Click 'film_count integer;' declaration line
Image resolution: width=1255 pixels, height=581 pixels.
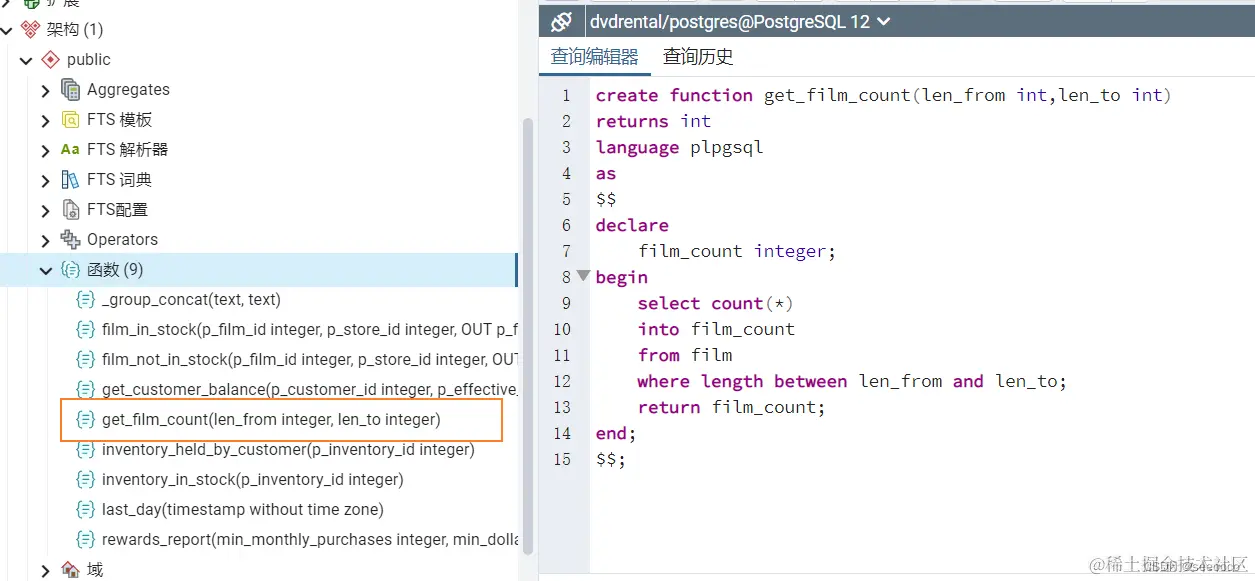click(x=737, y=251)
